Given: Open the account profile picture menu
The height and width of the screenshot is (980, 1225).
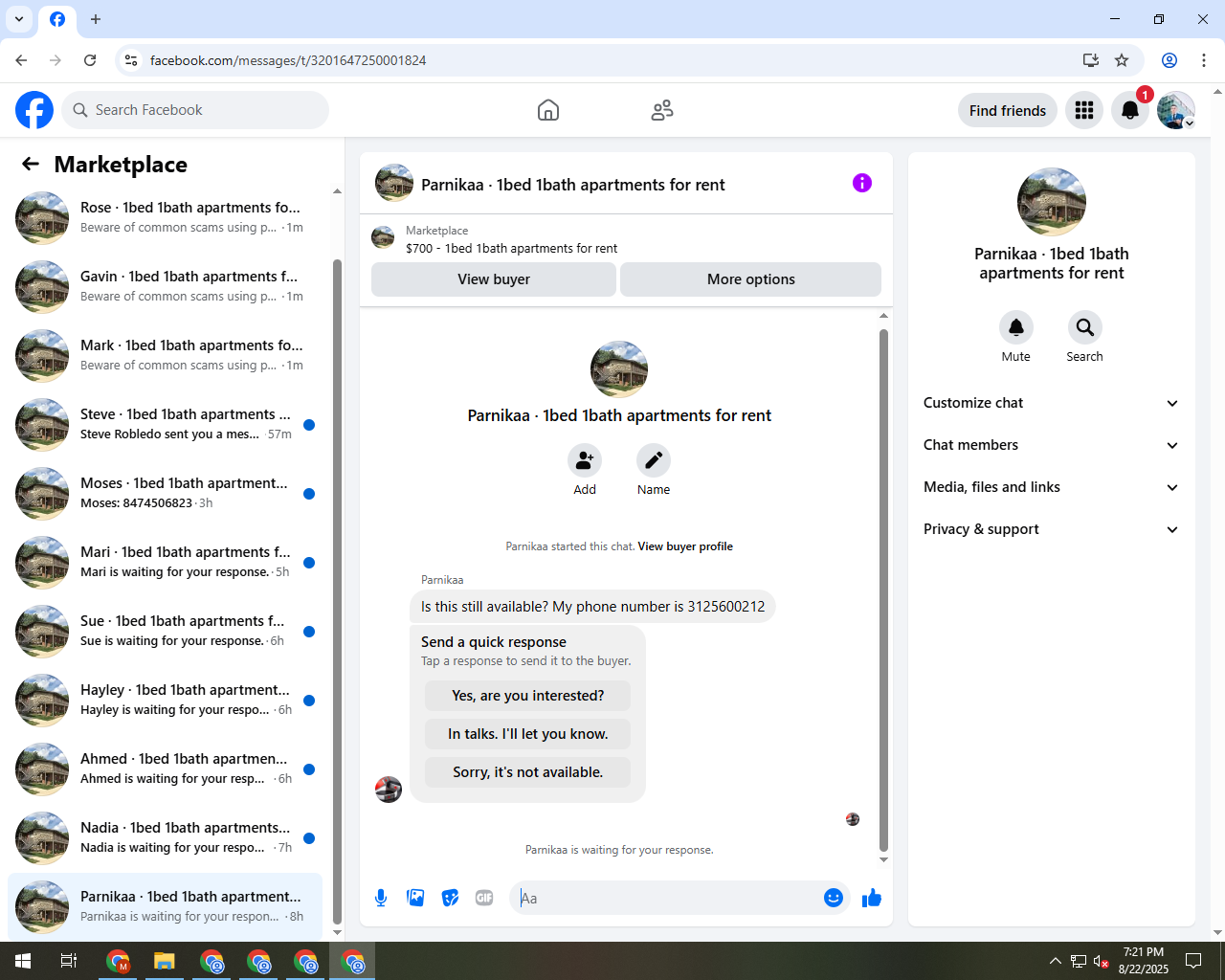Looking at the screenshot, I should pos(1176,110).
